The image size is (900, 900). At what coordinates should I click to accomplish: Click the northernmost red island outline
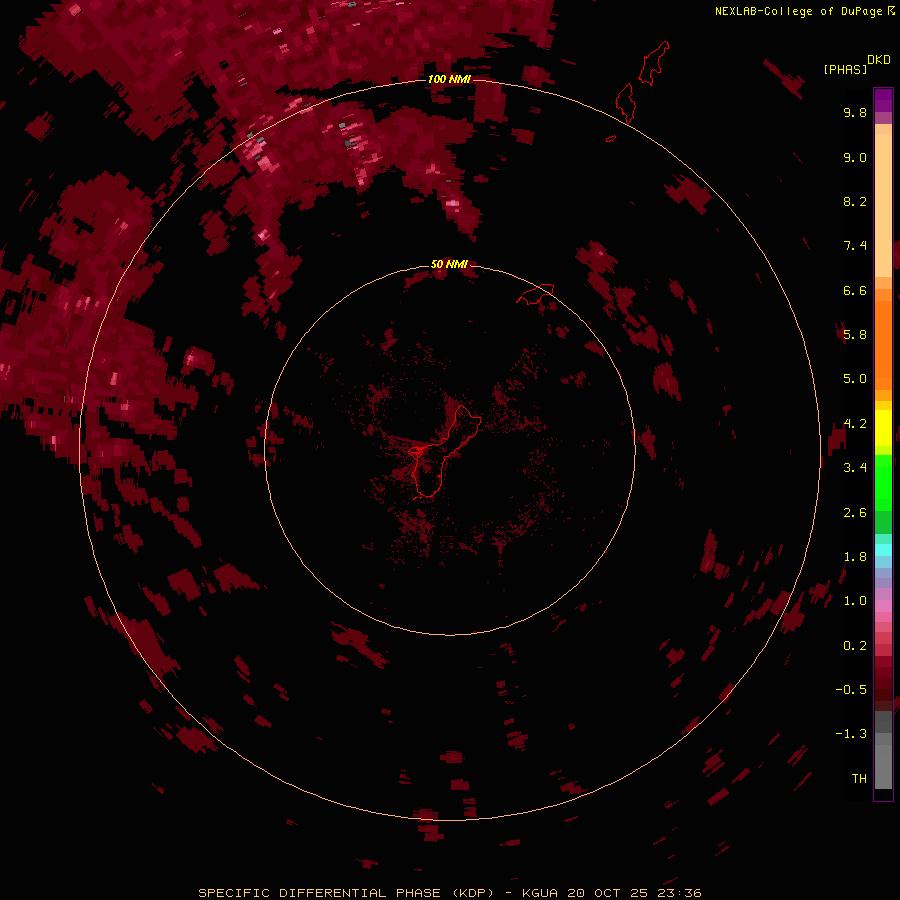[x=654, y=63]
